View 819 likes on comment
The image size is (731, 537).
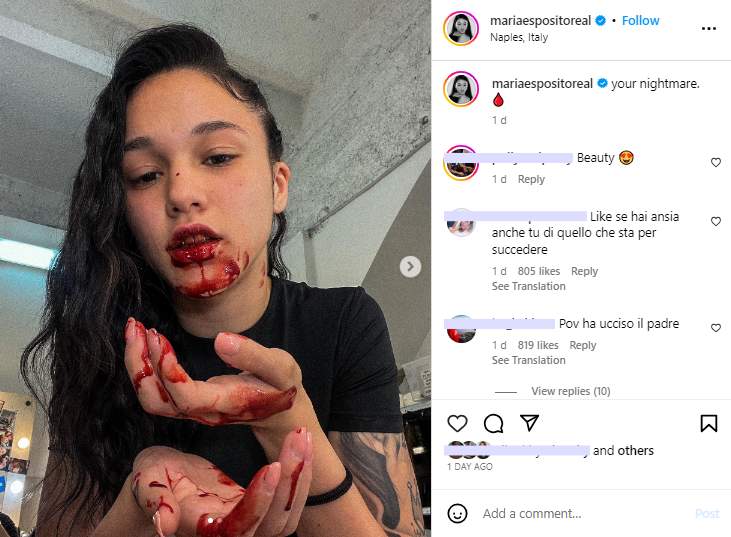538,345
